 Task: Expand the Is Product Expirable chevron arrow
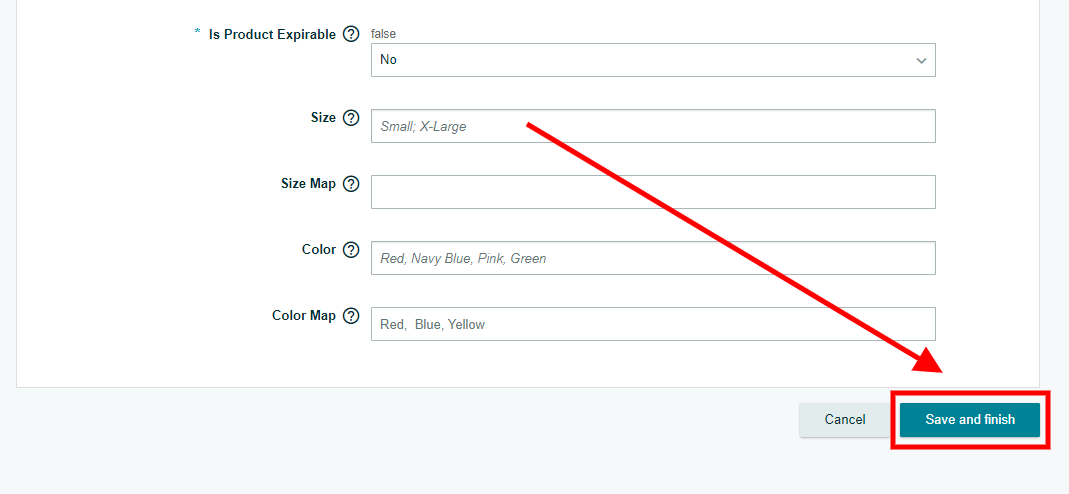922,61
